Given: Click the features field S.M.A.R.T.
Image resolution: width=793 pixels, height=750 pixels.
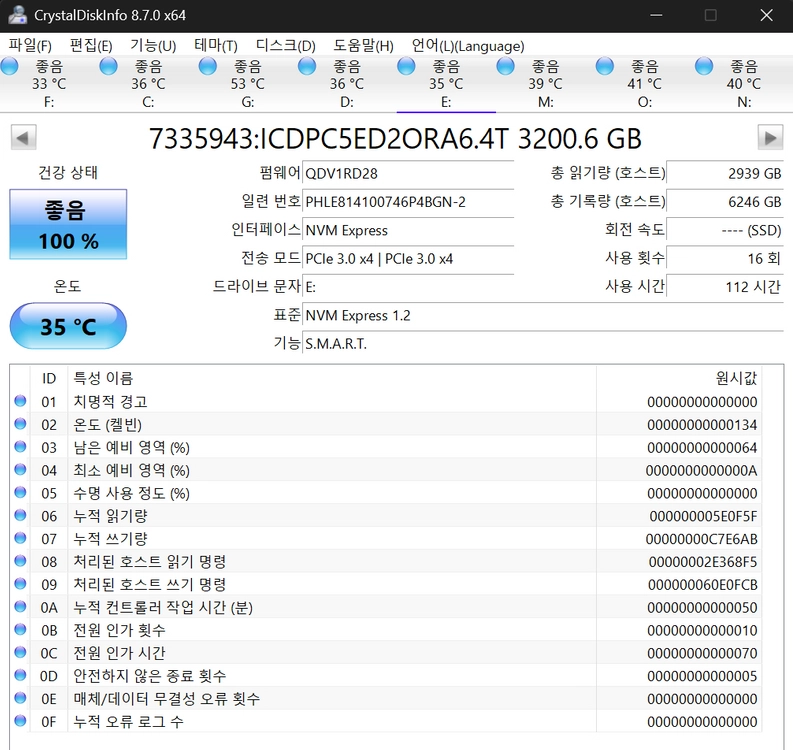Looking at the screenshot, I should (x=543, y=343).
